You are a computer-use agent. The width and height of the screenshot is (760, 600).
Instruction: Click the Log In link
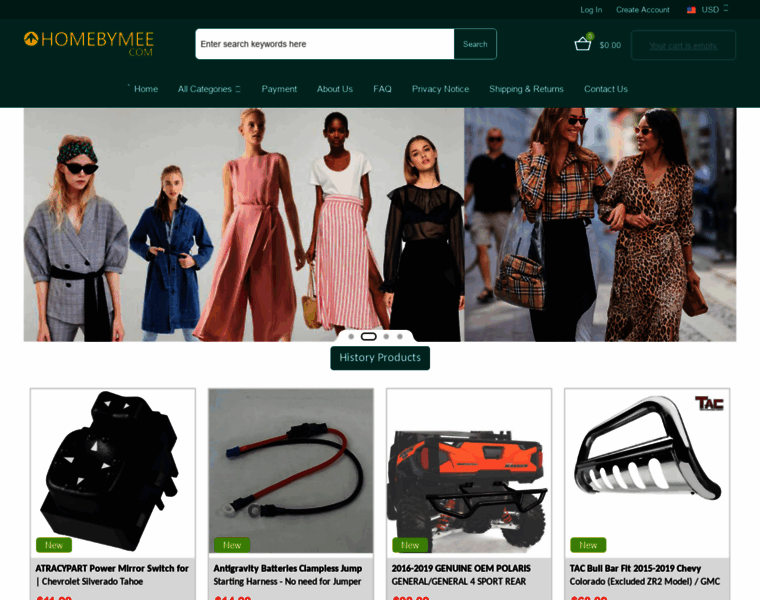coord(591,10)
